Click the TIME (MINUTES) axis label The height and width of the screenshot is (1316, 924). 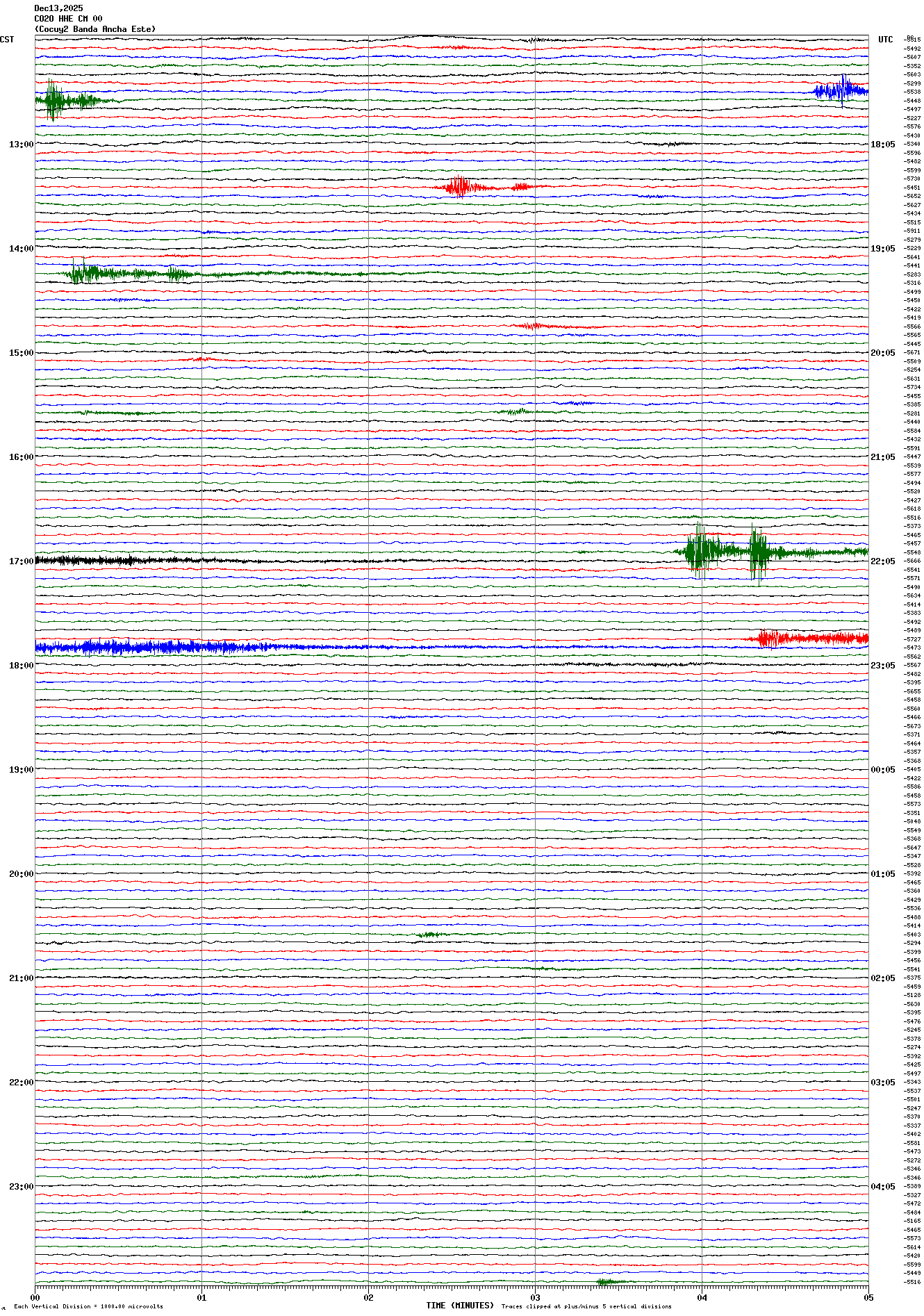(x=460, y=1305)
